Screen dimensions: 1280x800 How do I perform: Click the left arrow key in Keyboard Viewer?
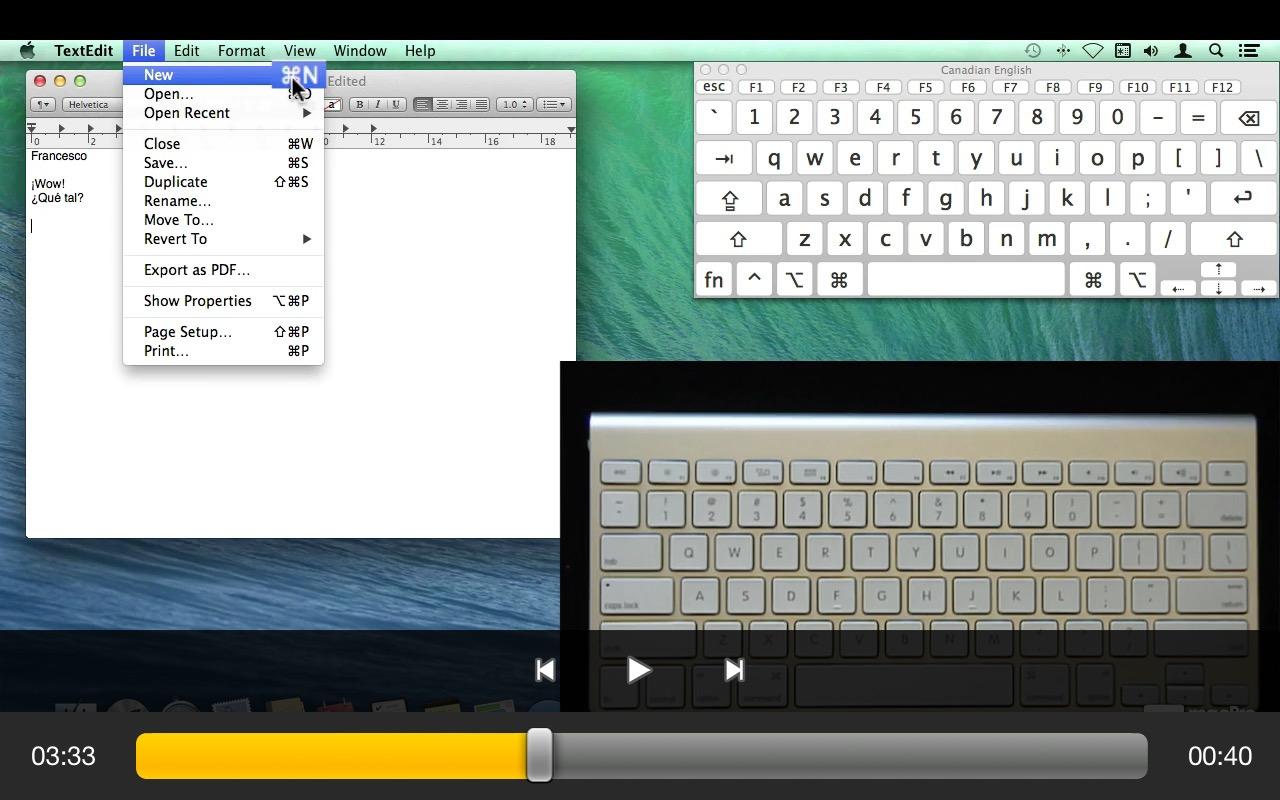pos(1178,288)
